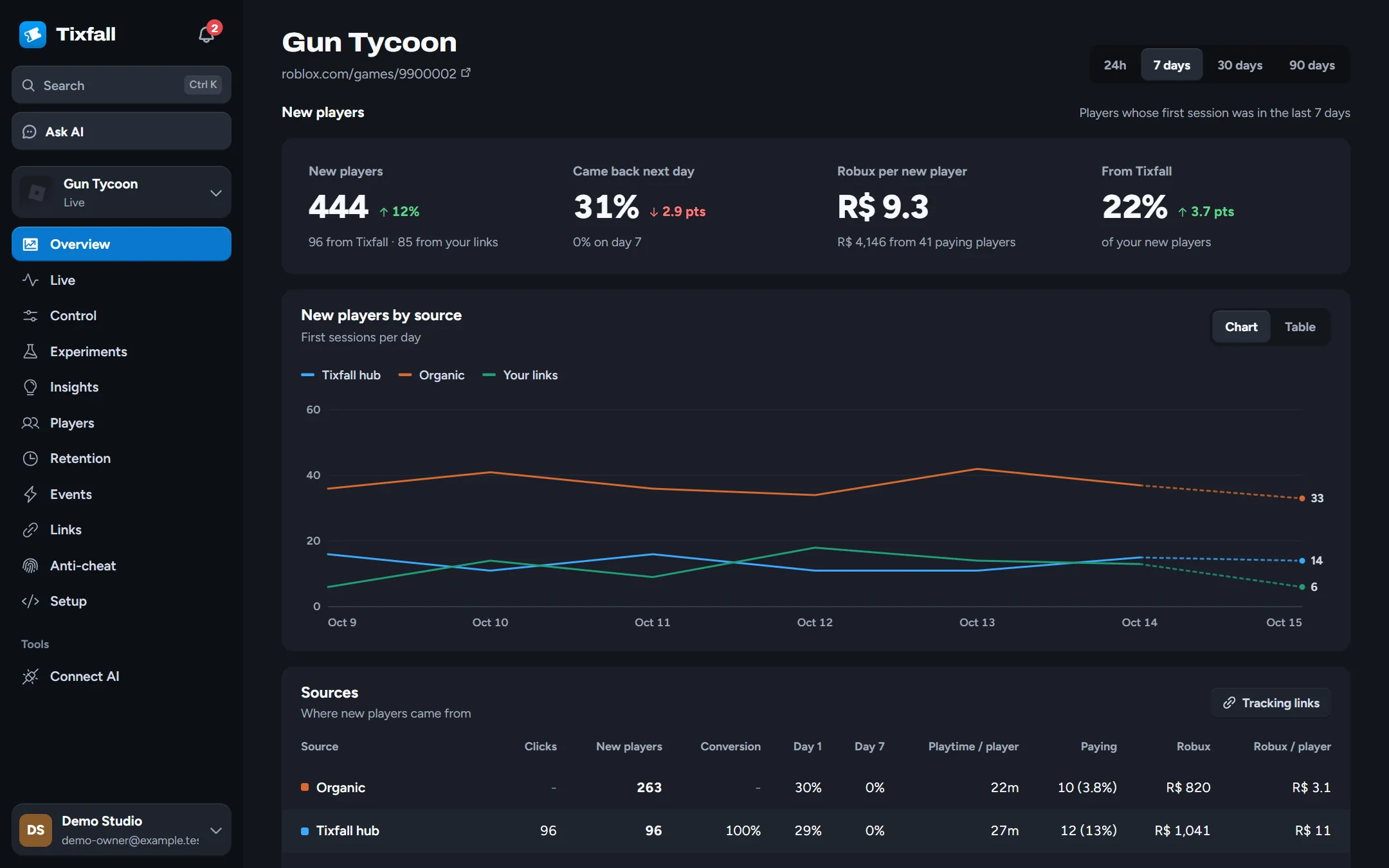Open the Retention page from sidebar
1389x868 pixels.
pos(122,458)
